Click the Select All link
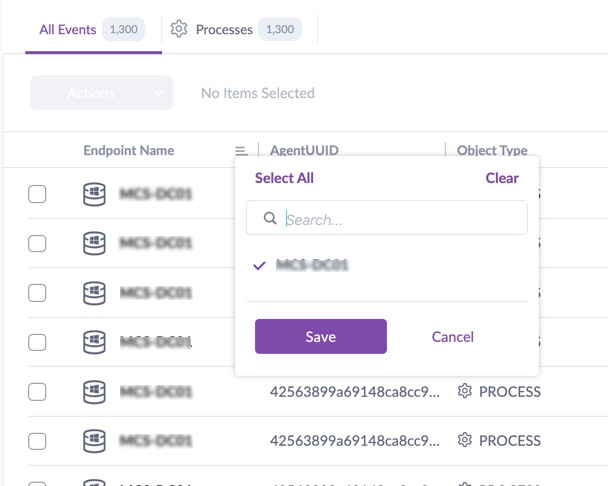 pyautogui.click(x=284, y=178)
